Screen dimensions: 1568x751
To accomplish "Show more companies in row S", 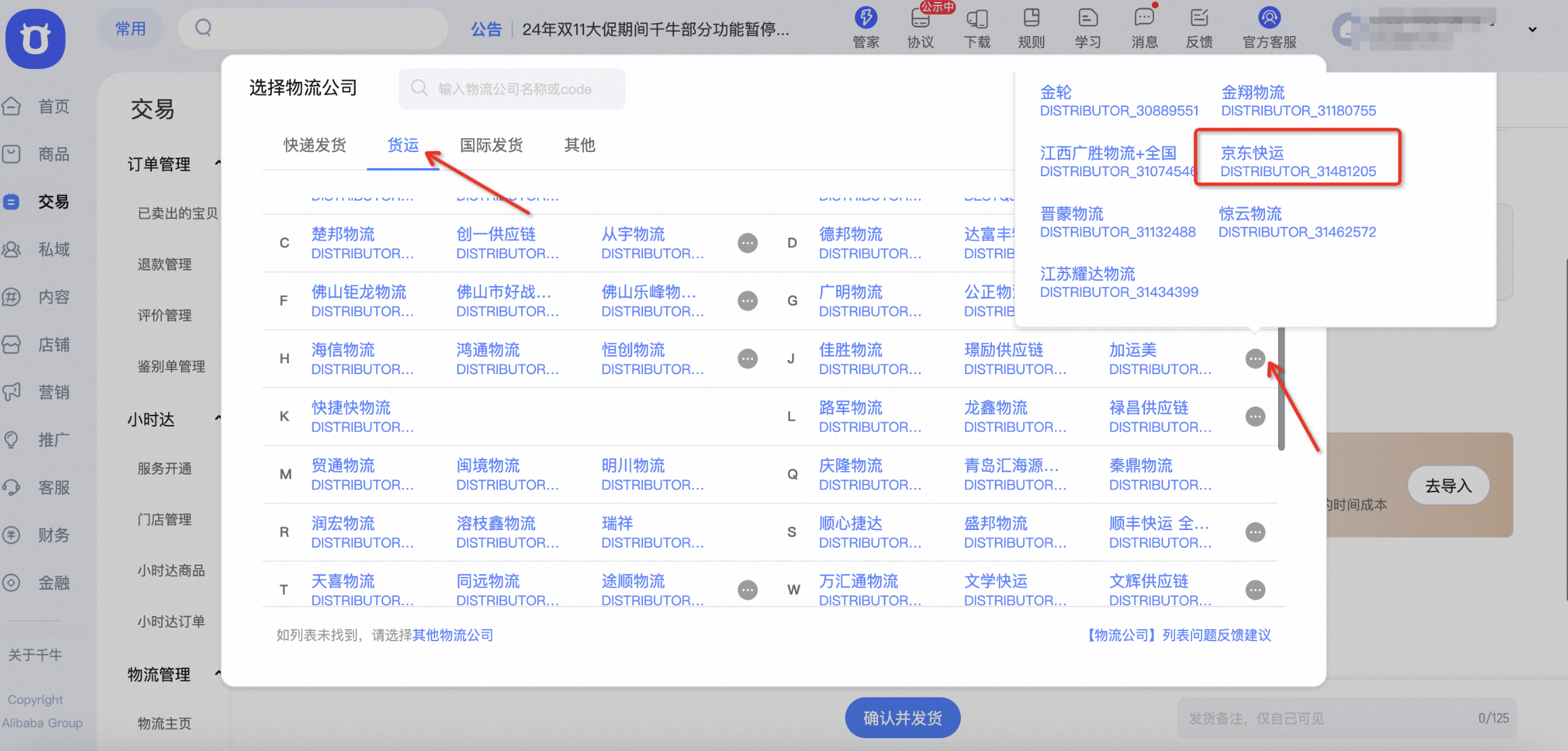I will coord(1255,532).
